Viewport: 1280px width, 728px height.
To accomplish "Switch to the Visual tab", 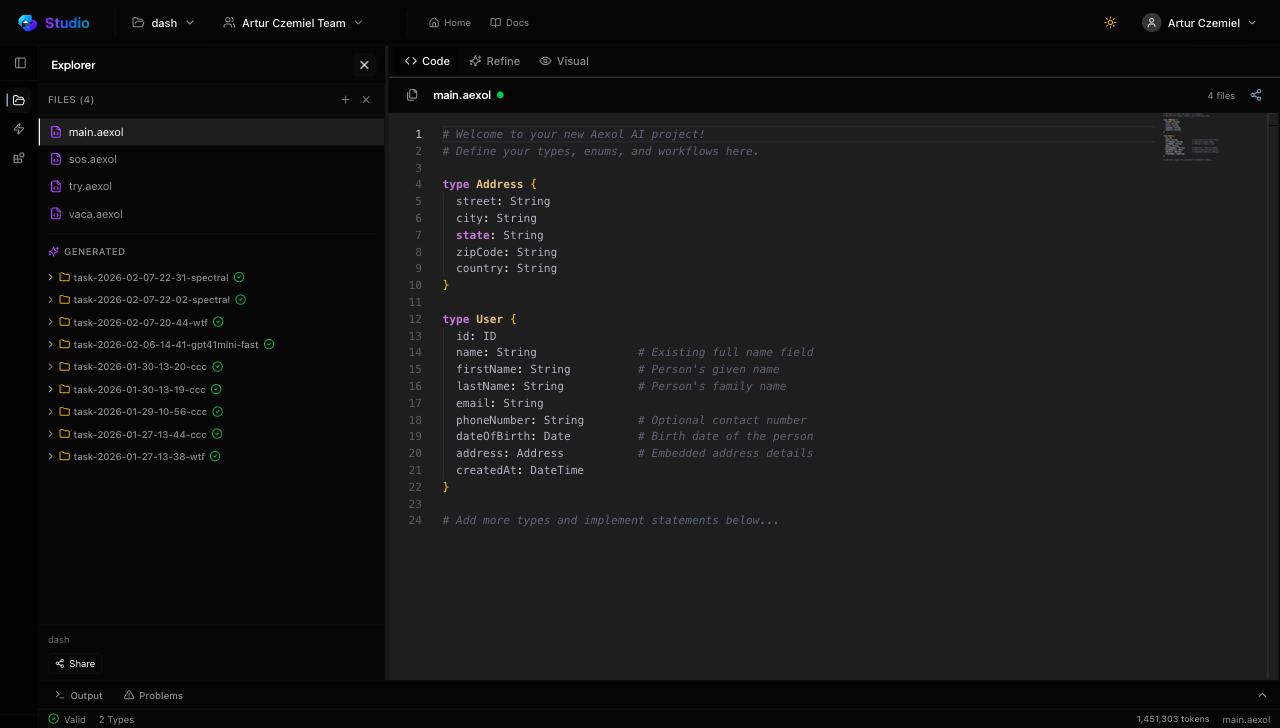I will pyautogui.click(x=564, y=61).
